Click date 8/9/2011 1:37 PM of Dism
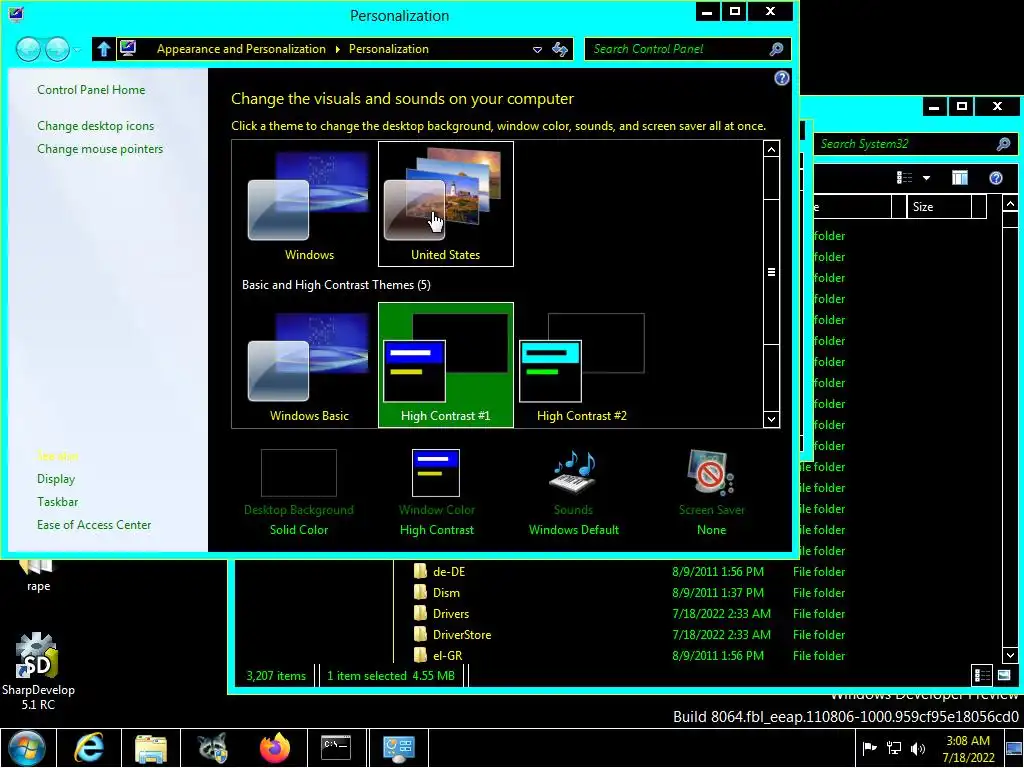Viewport: 1024px width, 768px height. [718, 592]
